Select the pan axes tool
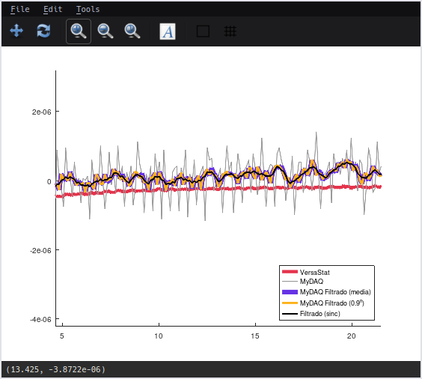This screenshot has width=422, height=379. point(17,31)
